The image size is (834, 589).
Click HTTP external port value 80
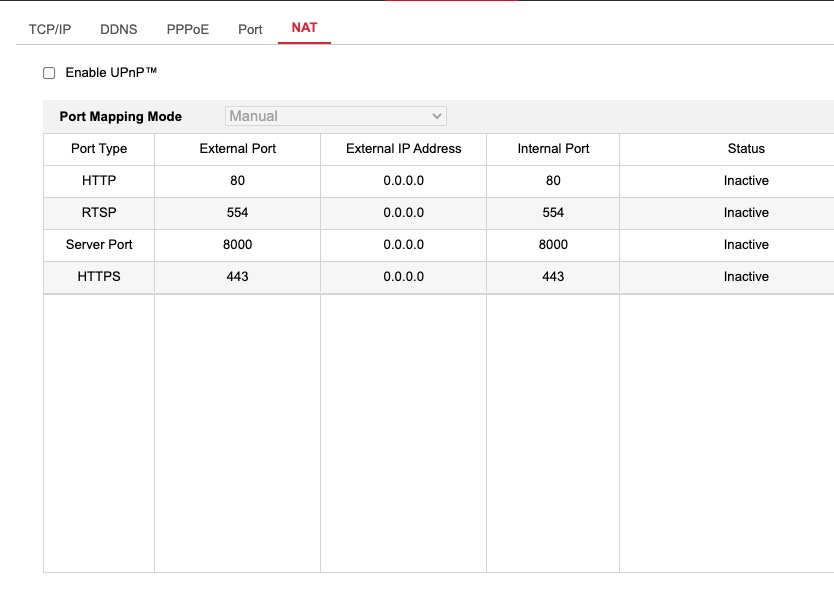pos(237,181)
